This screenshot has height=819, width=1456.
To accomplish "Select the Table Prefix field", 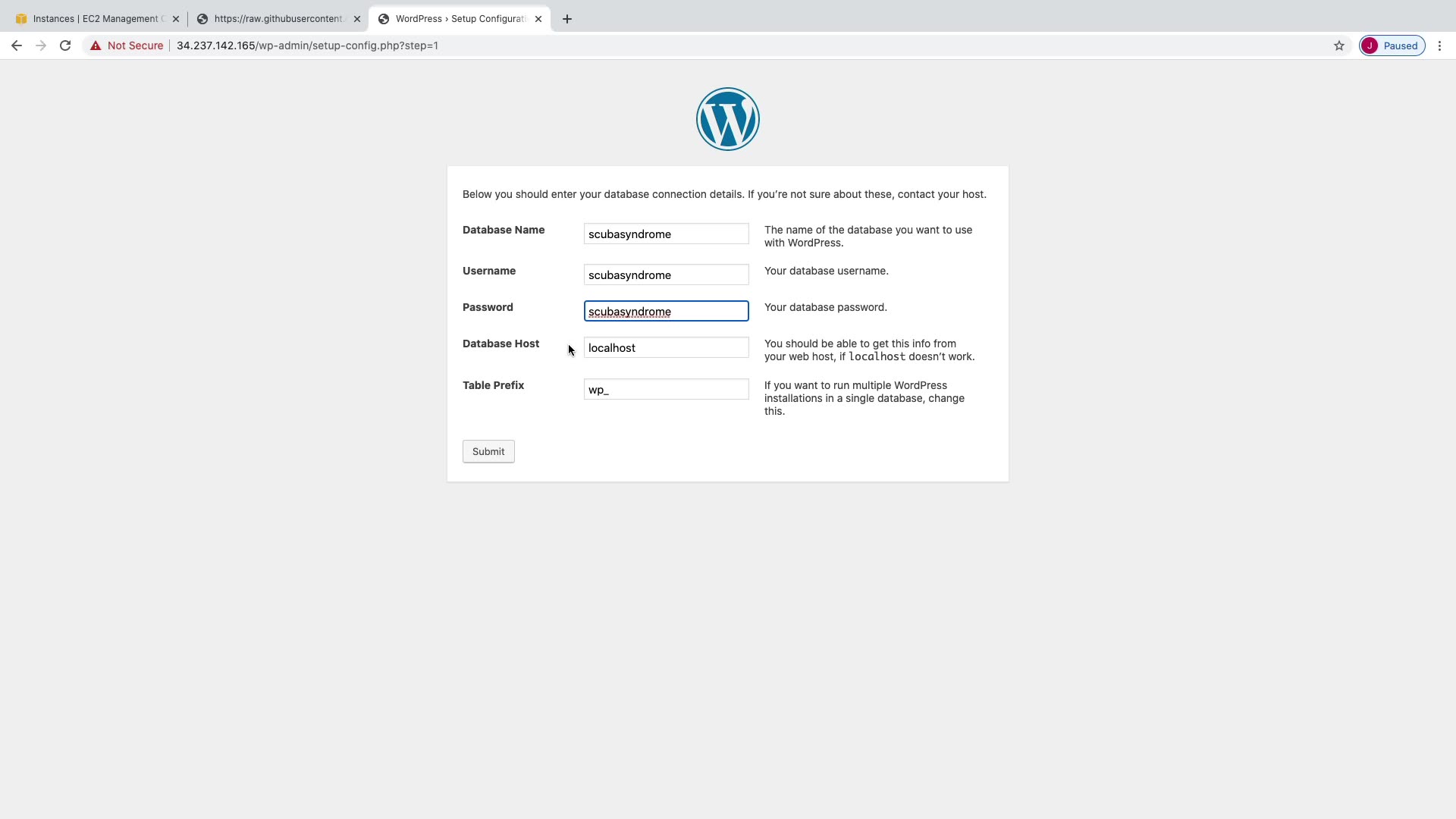I will click(x=666, y=389).
